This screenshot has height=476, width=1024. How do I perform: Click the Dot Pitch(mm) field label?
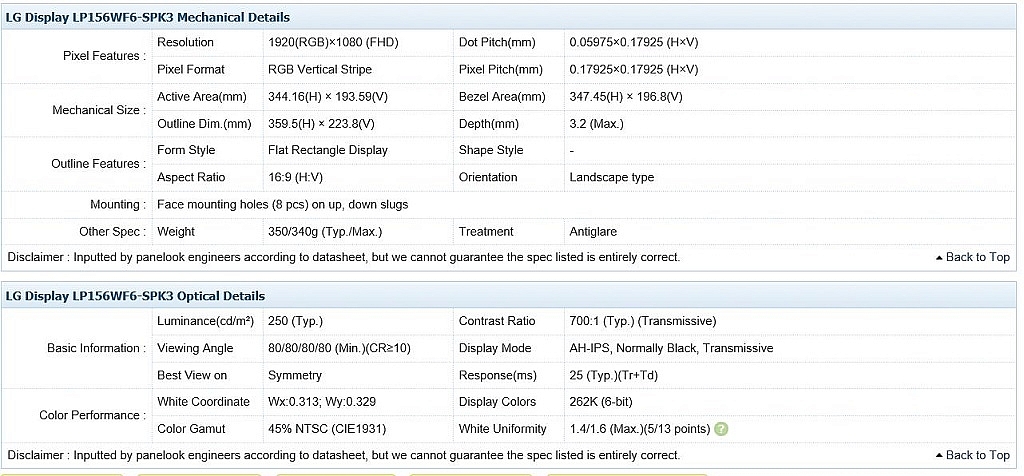497,42
